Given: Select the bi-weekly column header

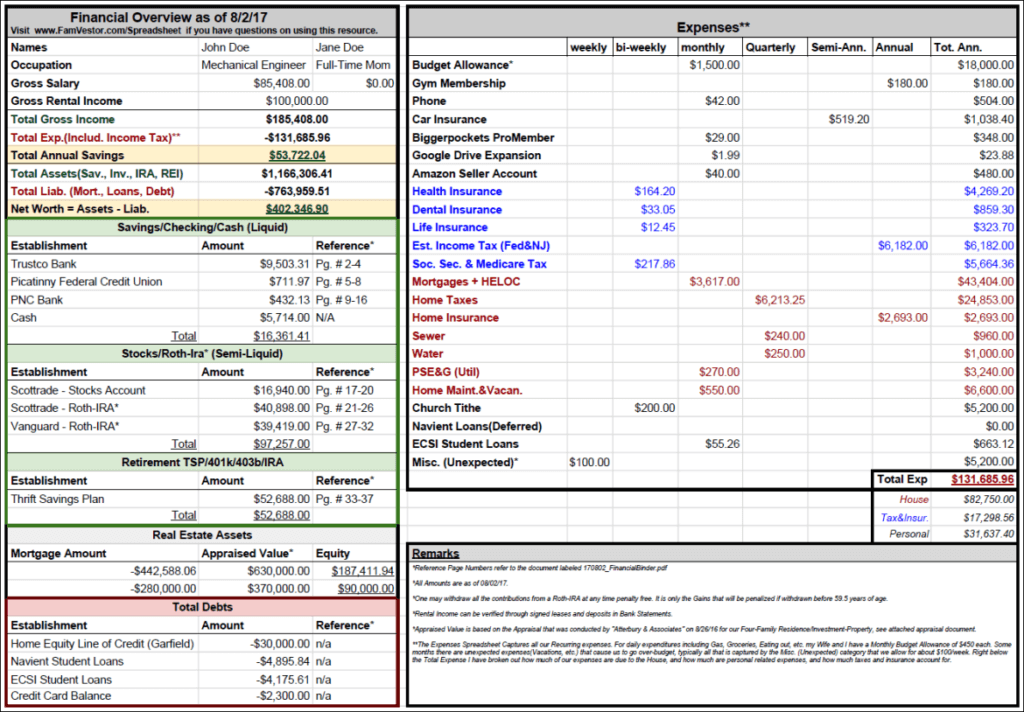Looking at the screenshot, I should (641, 48).
